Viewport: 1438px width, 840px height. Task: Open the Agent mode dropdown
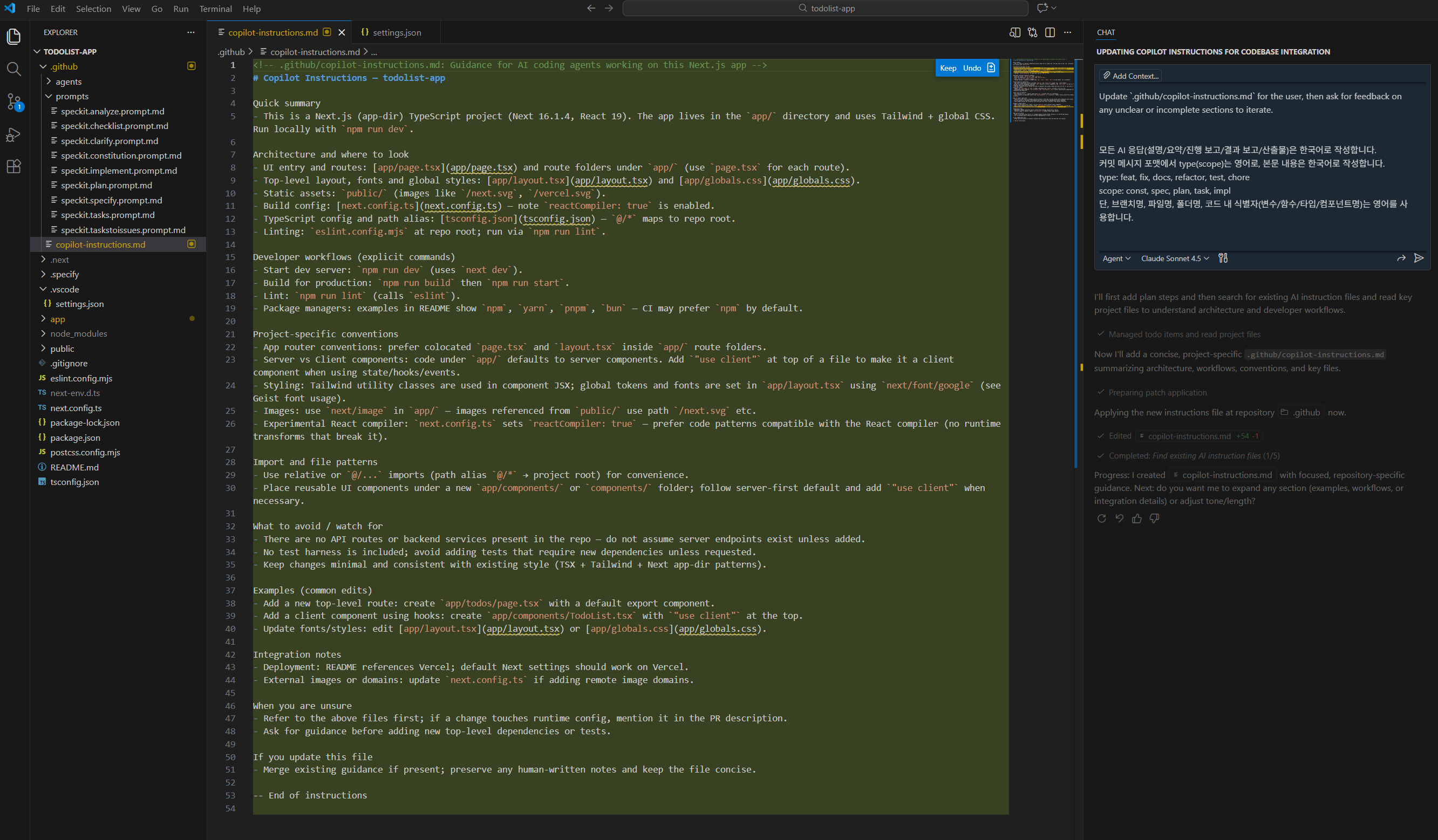[1115, 258]
